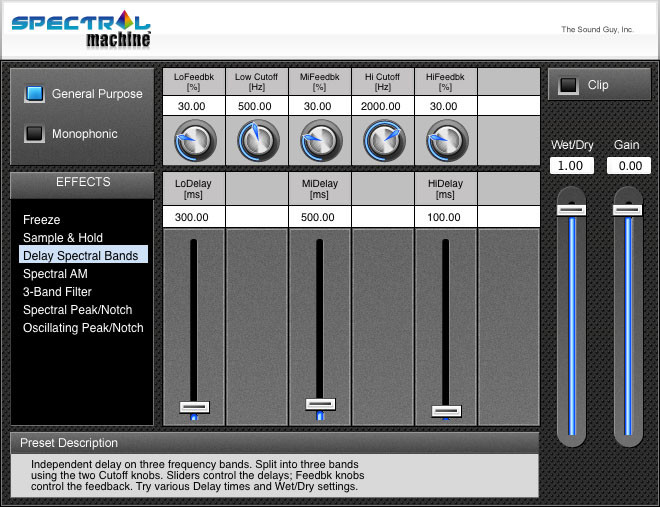This screenshot has width=660, height=507.
Task: Click the Low Cutoff [Hz] label
Action: 256,82
